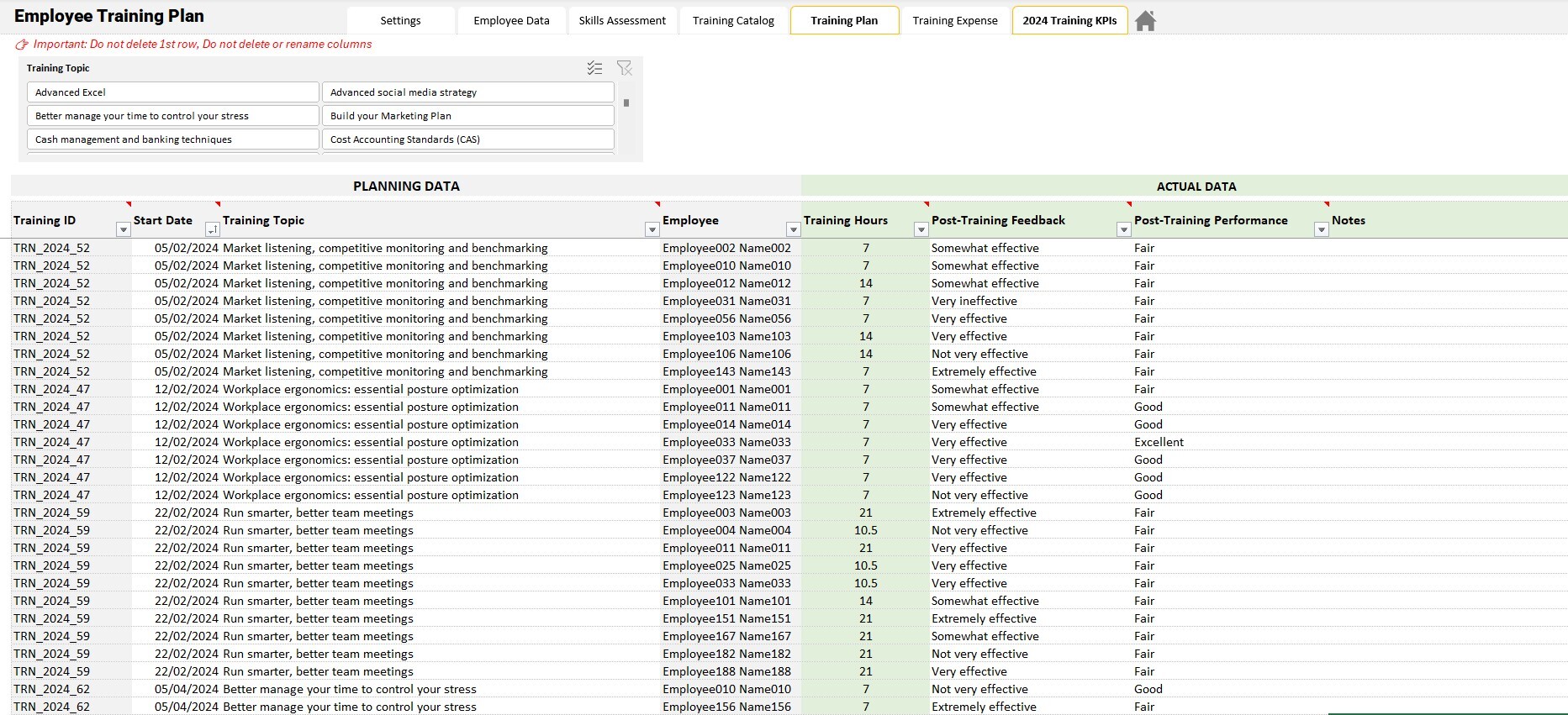The height and width of the screenshot is (715, 1568).
Task: Click the Training Topic slicer scrollbar thumb
Action: (626, 103)
